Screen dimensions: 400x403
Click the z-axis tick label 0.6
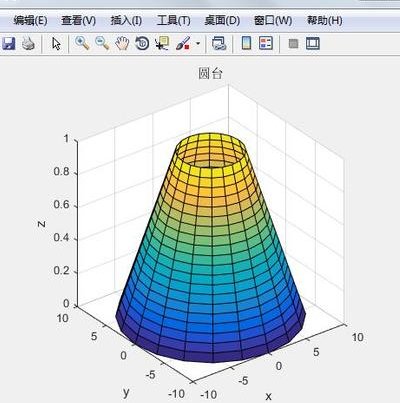click(61, 204)
